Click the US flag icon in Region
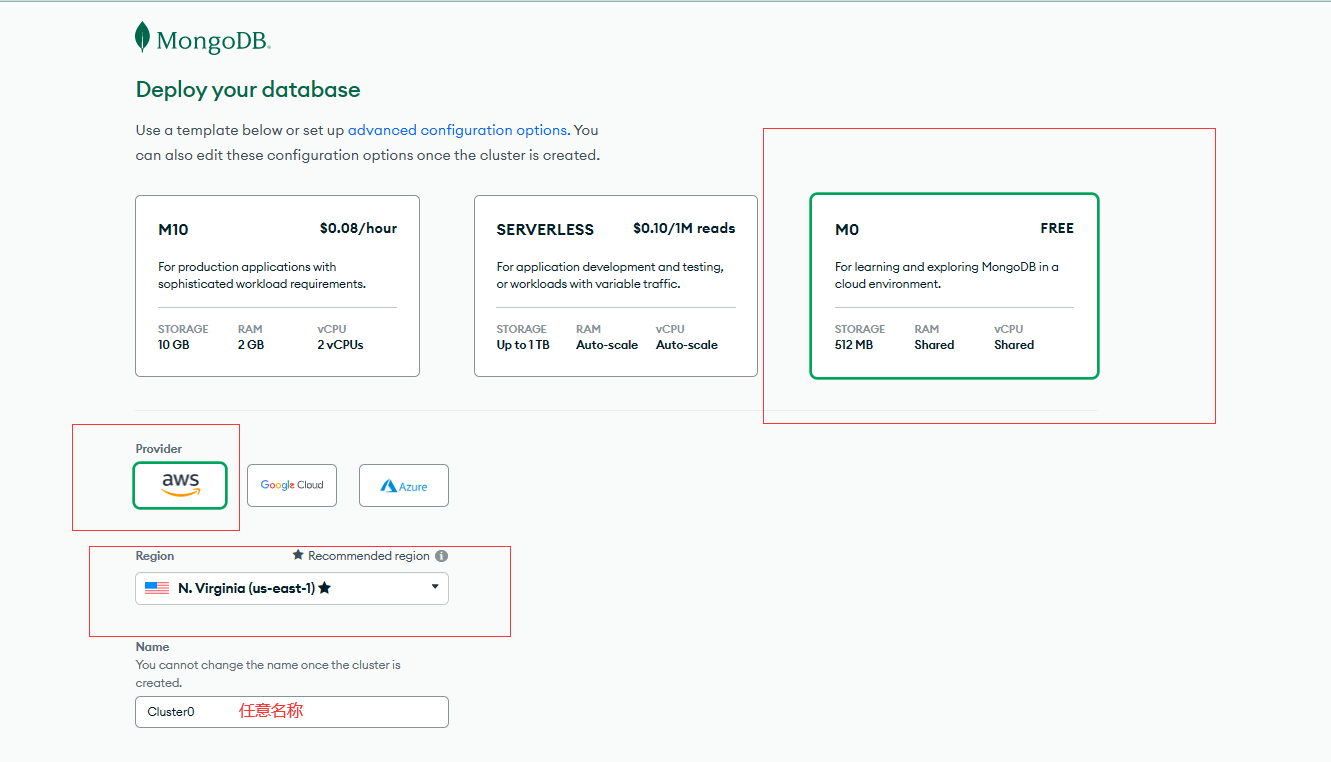 pos(157,588)
